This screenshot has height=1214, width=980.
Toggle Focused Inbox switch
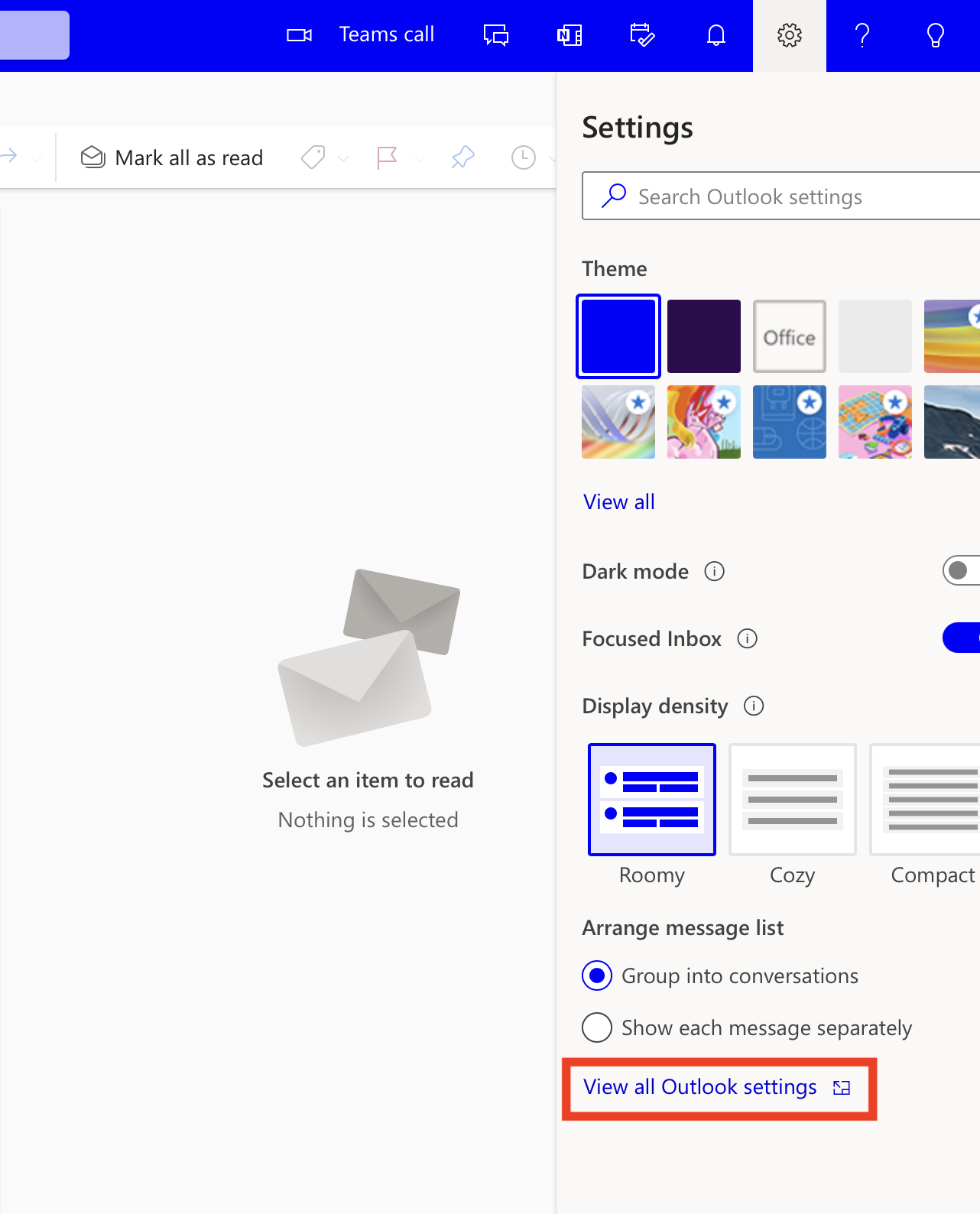point(961,638)
